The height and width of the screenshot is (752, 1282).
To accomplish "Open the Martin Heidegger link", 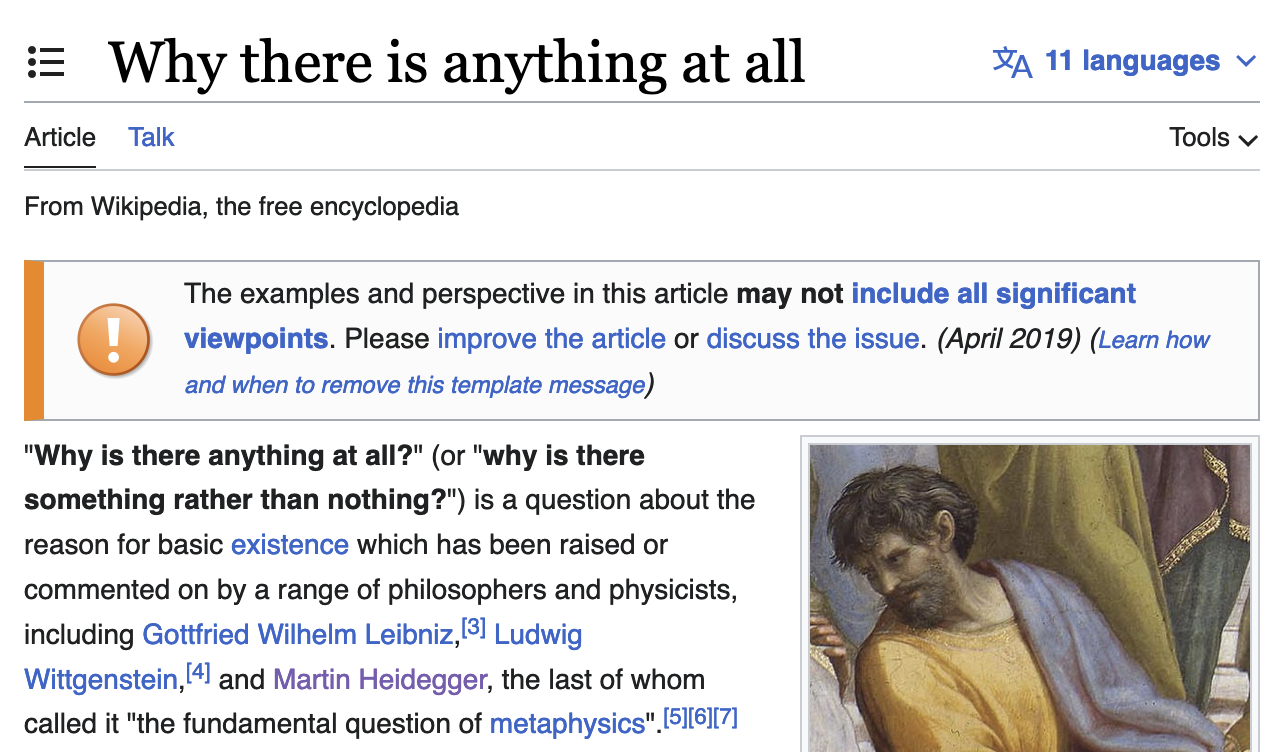I will point(379,680).
